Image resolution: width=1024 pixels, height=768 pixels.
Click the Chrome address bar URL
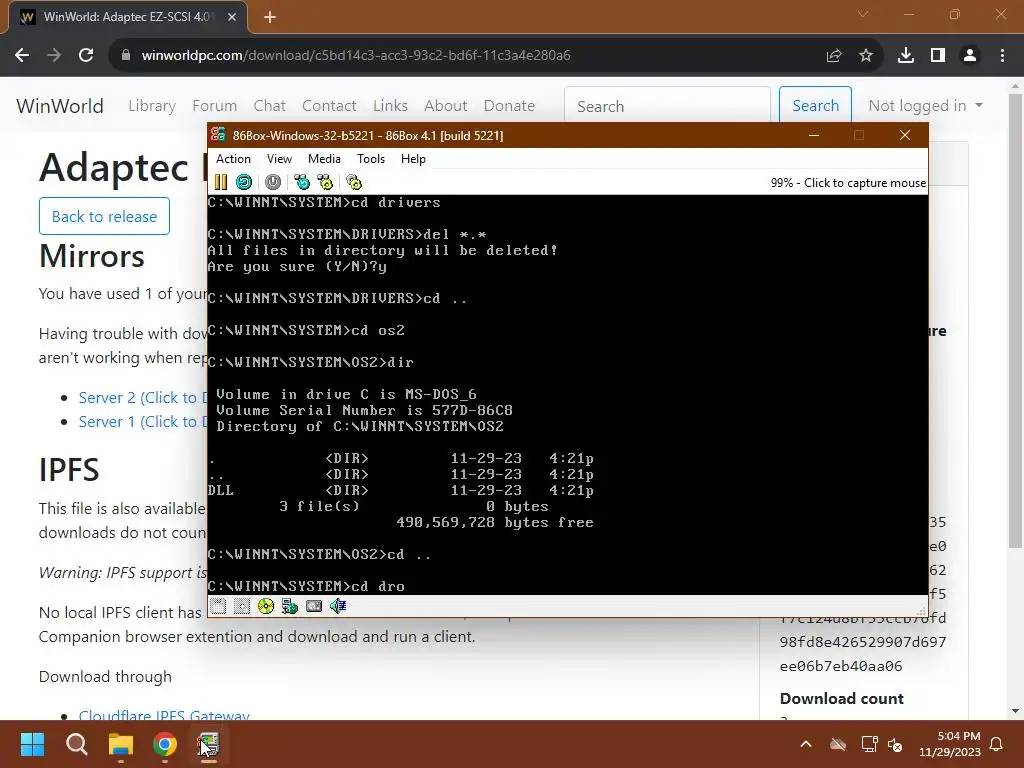click(356, 56)
